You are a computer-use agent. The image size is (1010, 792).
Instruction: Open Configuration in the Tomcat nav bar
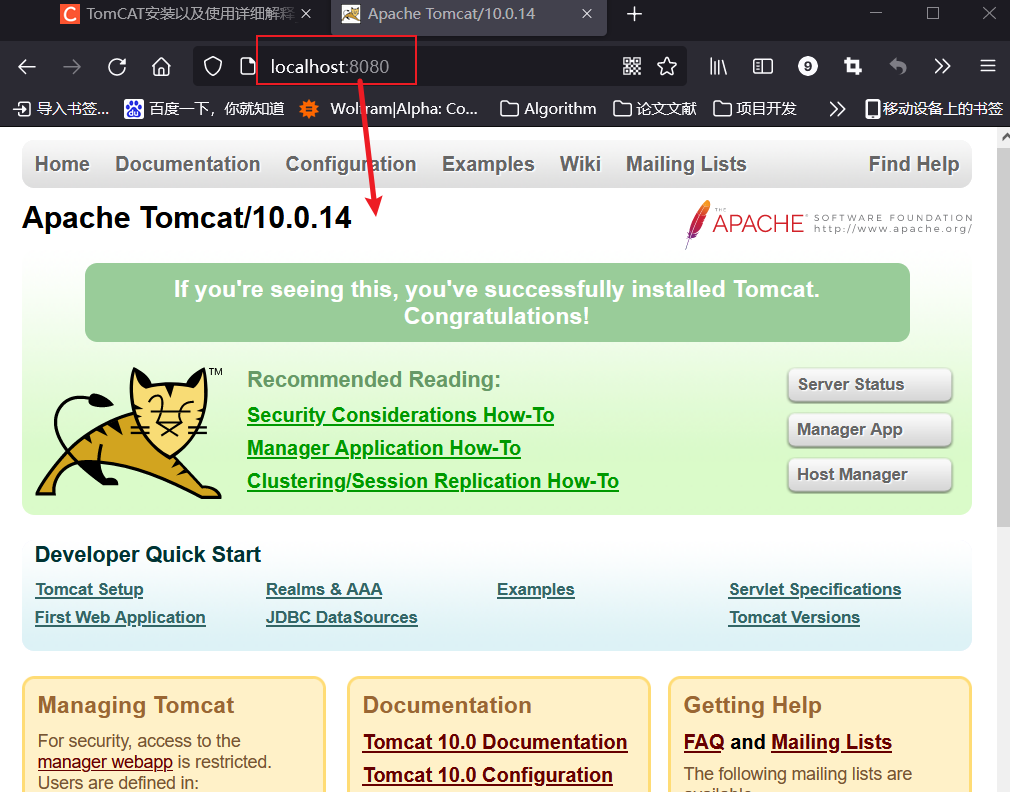point(350,164)
